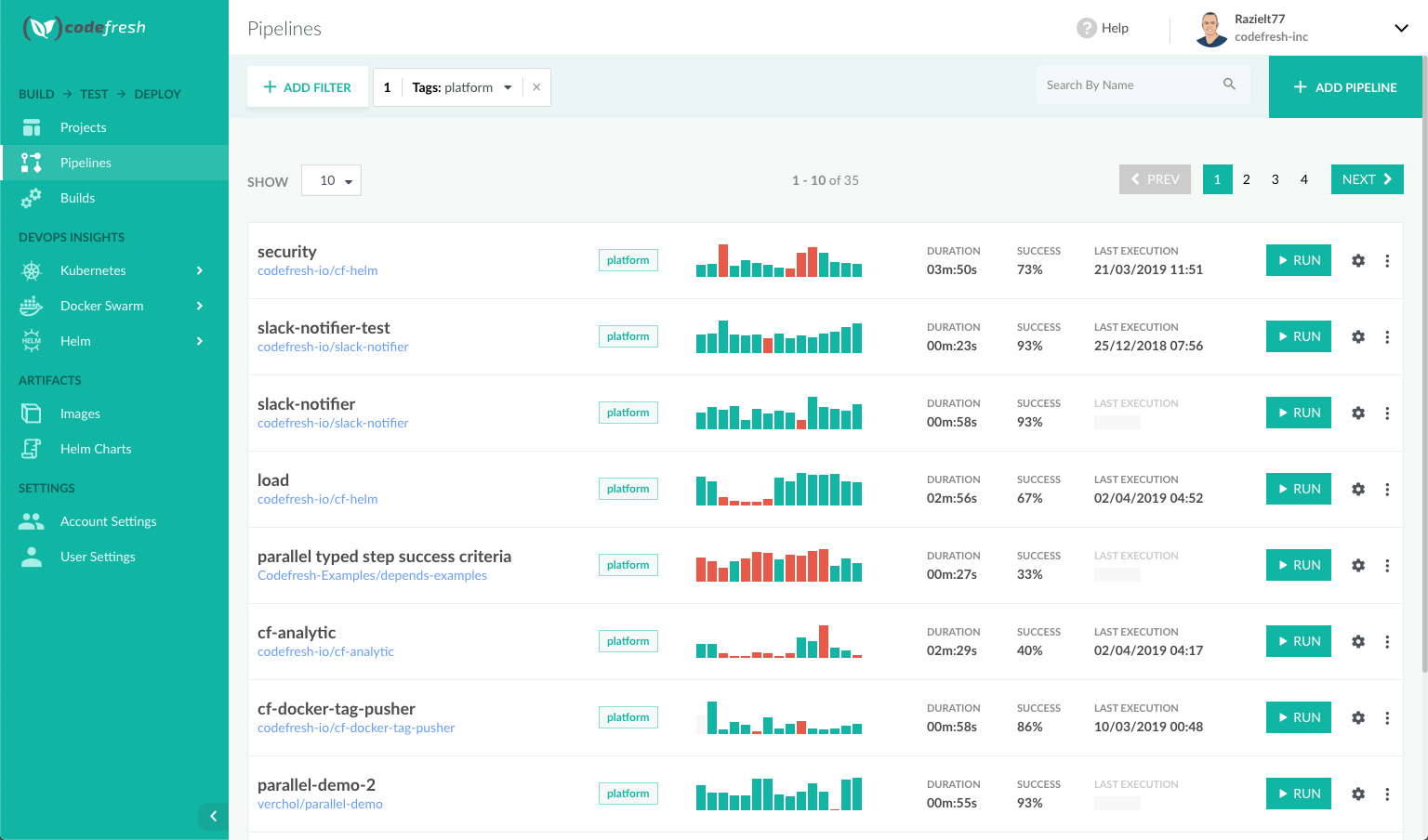Go to page 2
Screen dimensions: 1428x840
pos(1246,179)
